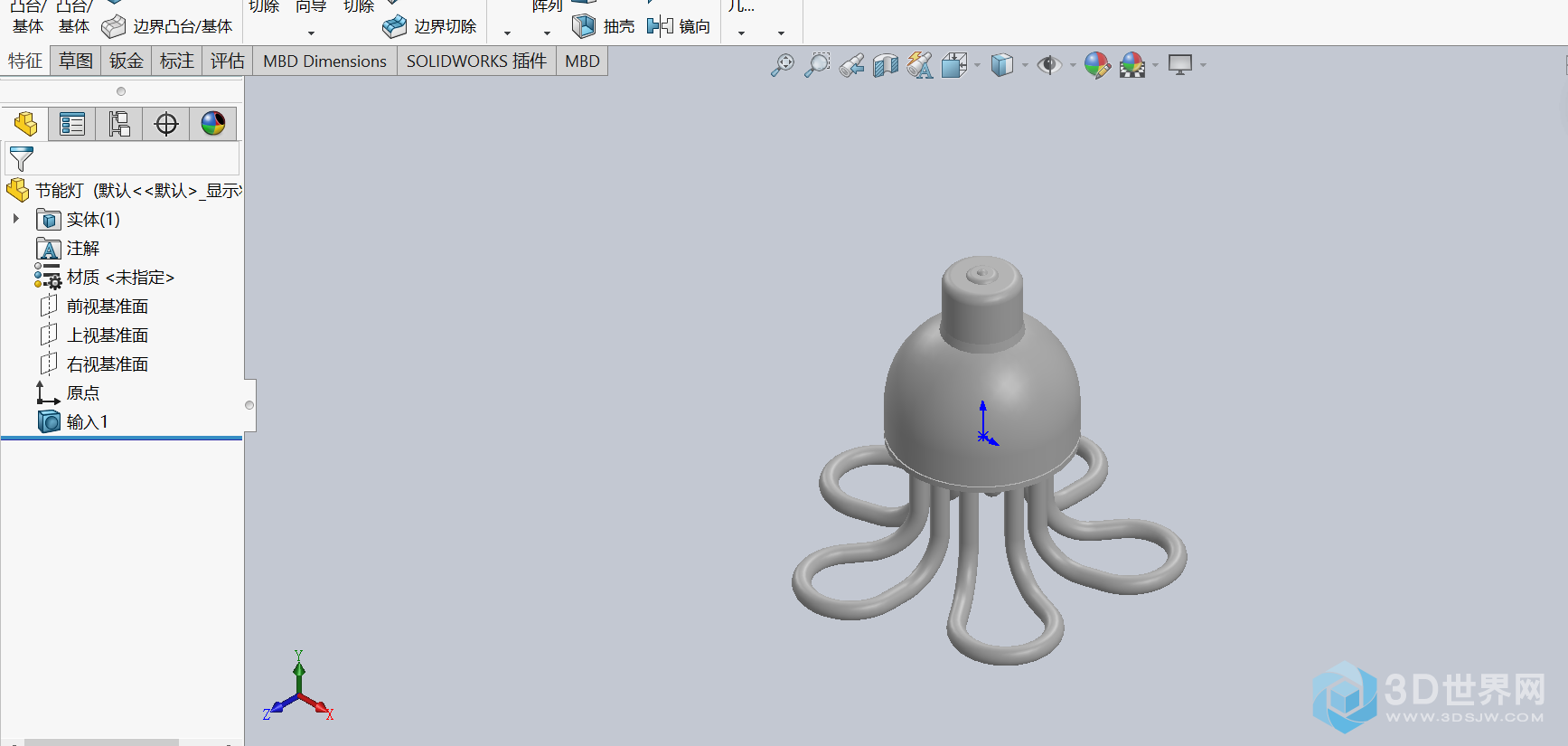Open Apply Scene dropdown arrow
The width and height of the screenshot is (1568, 746).
click(1155, 65)
